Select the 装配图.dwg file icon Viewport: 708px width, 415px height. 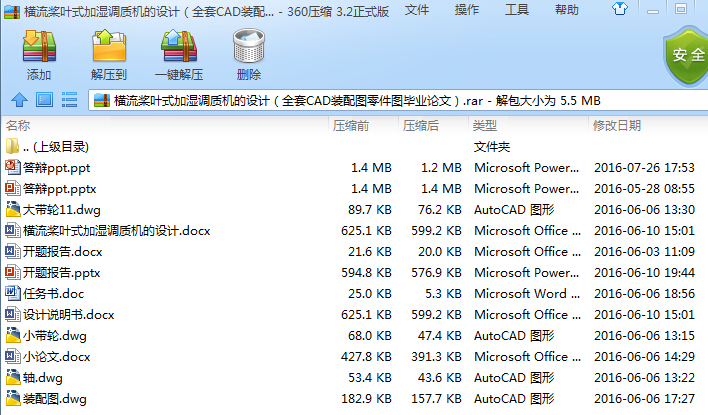click(x=13, y=398)
